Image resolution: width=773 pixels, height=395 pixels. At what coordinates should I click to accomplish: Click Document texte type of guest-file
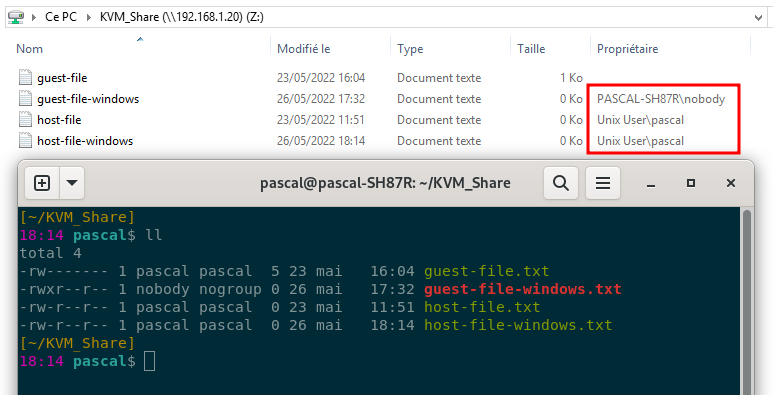(x=439, y=78)
